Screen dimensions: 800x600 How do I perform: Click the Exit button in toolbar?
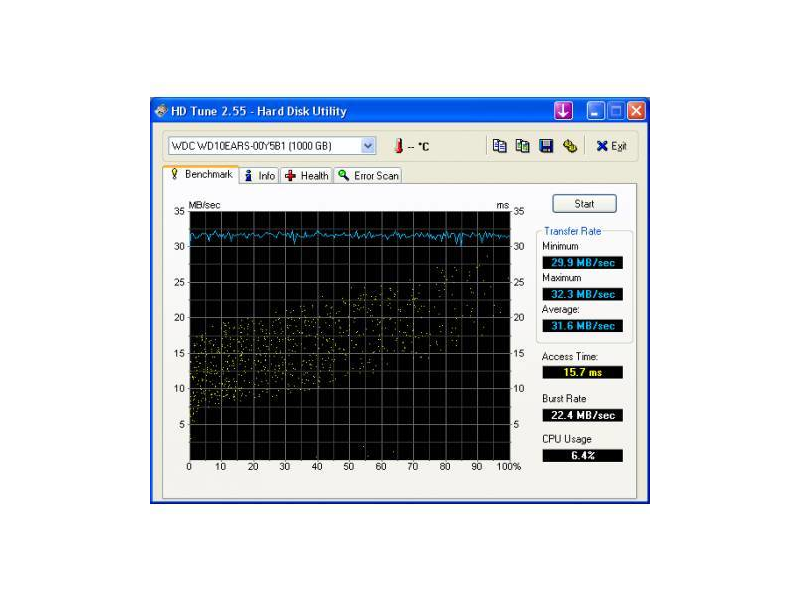612,146
